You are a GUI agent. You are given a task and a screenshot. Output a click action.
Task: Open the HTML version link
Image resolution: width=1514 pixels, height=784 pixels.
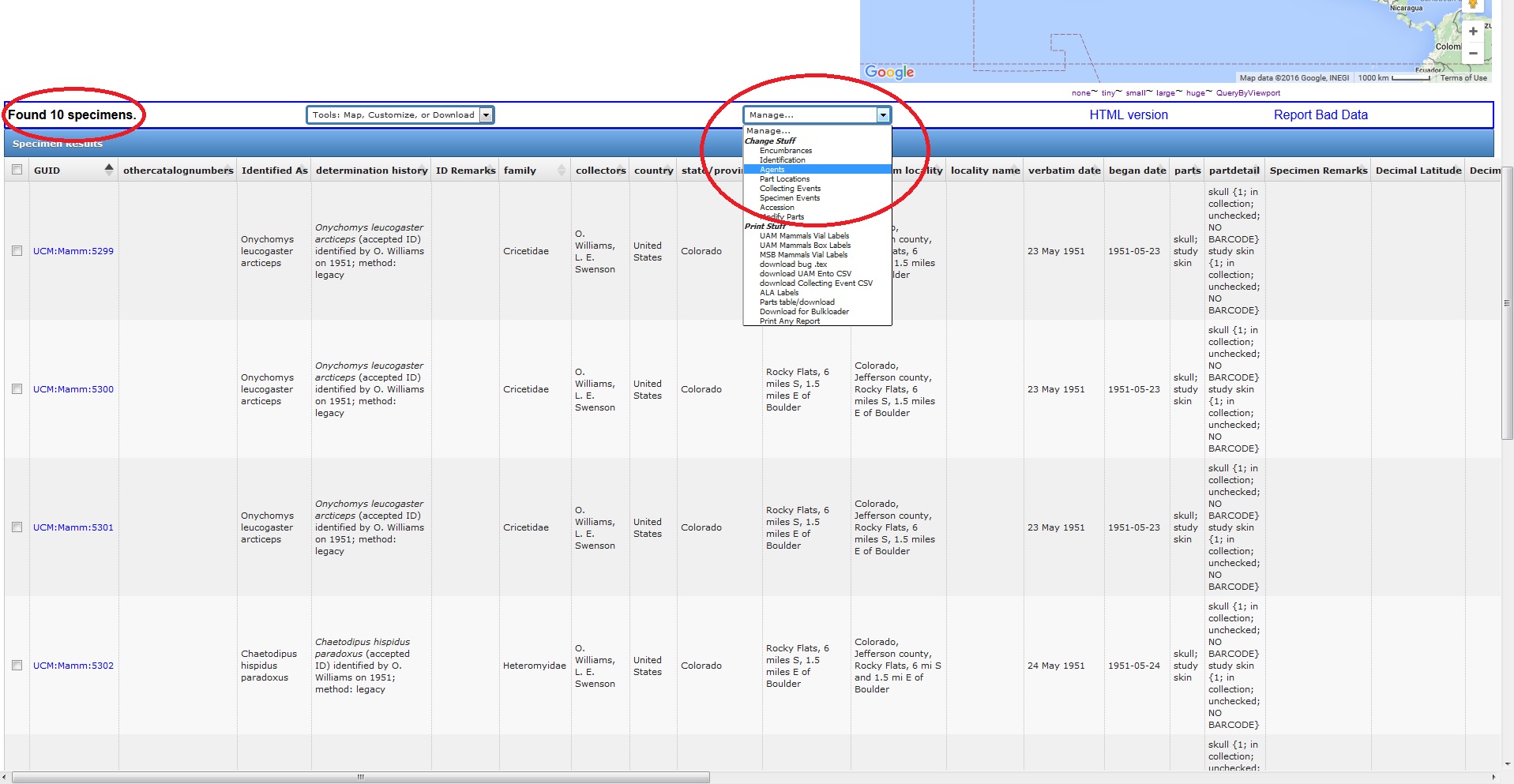coord(1129,115)
